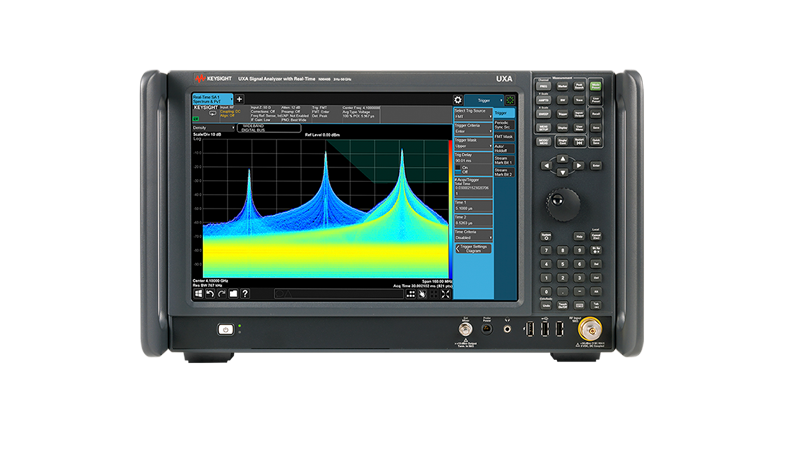Viewport: 800px width, 450px height.
Task: Toggle Trig Delay On/Off switch
Action: point(459,169)
